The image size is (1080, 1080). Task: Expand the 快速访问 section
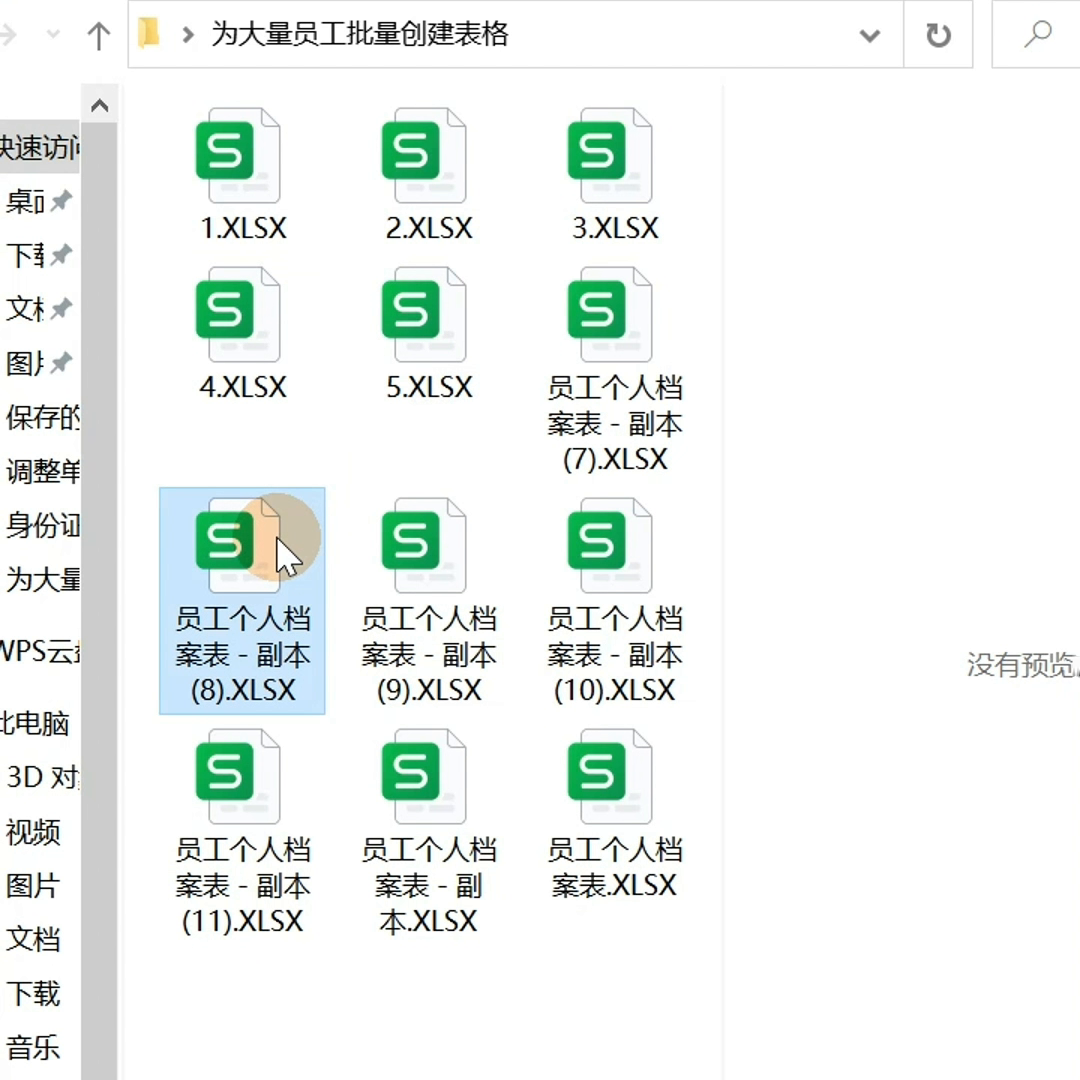(x=40, y=147)
